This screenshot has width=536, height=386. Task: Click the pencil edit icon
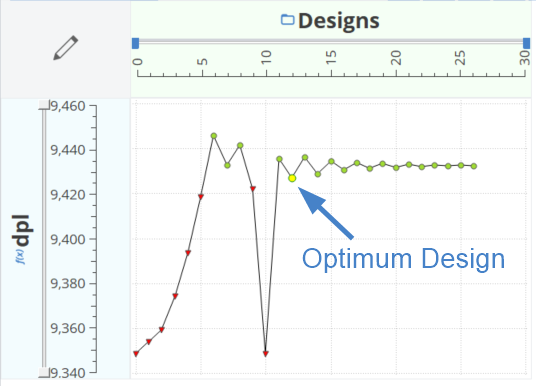(66, 48)
